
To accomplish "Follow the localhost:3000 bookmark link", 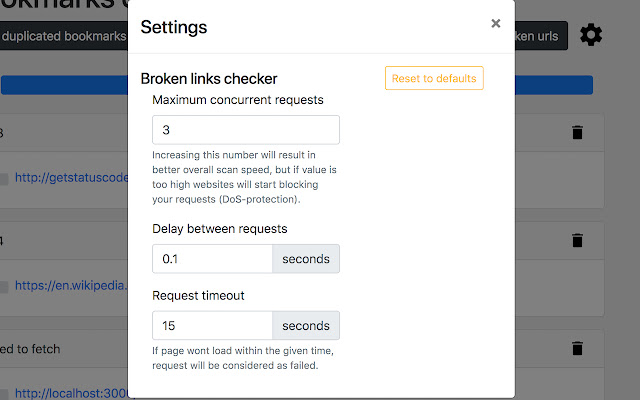I will 72,394.
